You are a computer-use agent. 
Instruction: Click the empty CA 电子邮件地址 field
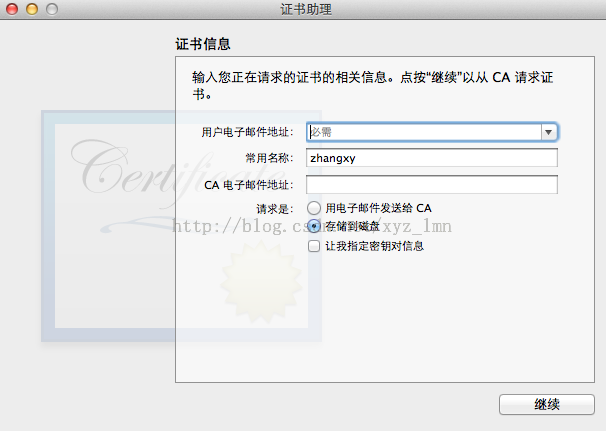(x=432, y=184)
